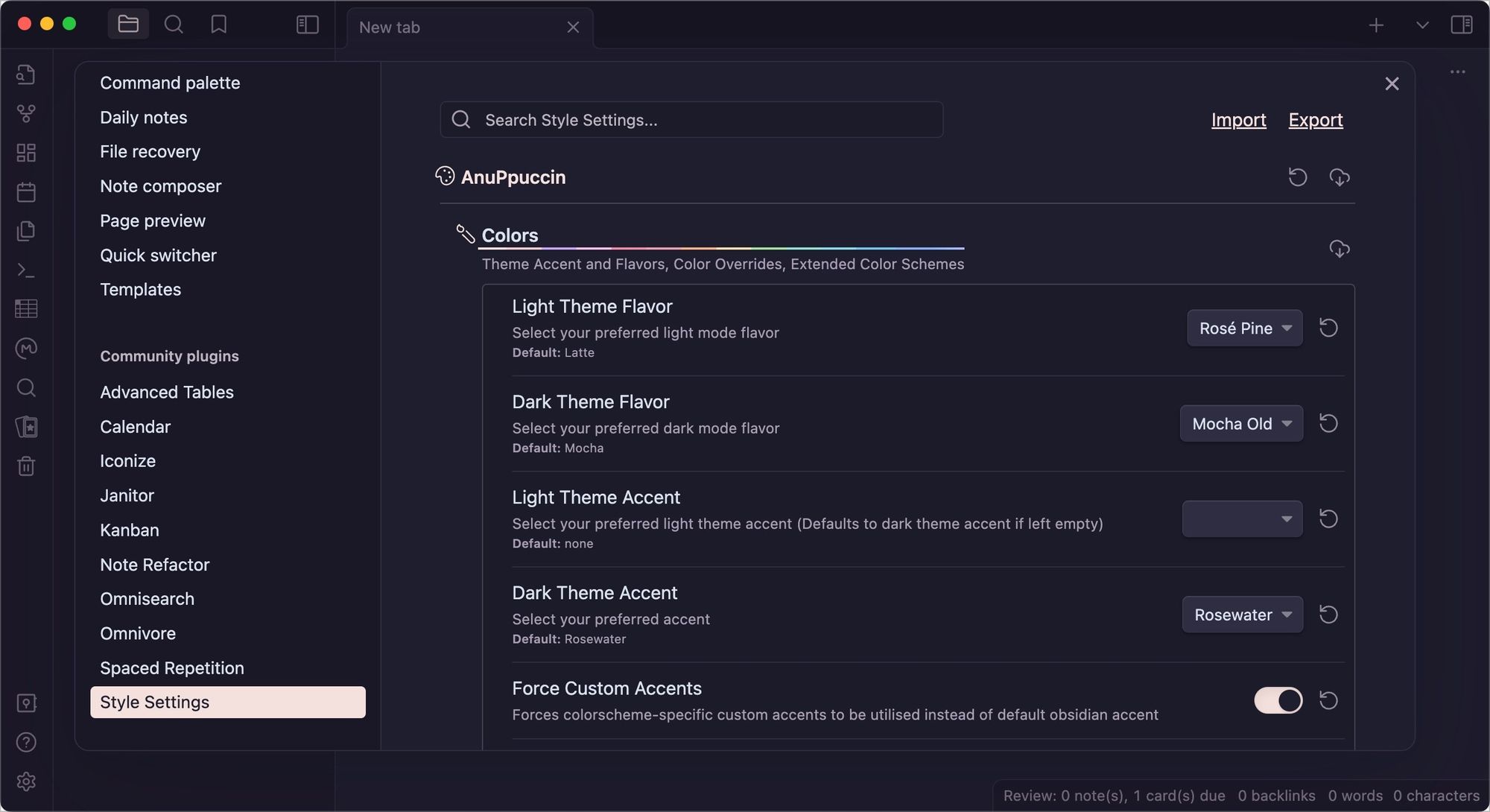
Task: Open the Kanban plugin settings
Action: pyautogui.click(x=129, y=530)
